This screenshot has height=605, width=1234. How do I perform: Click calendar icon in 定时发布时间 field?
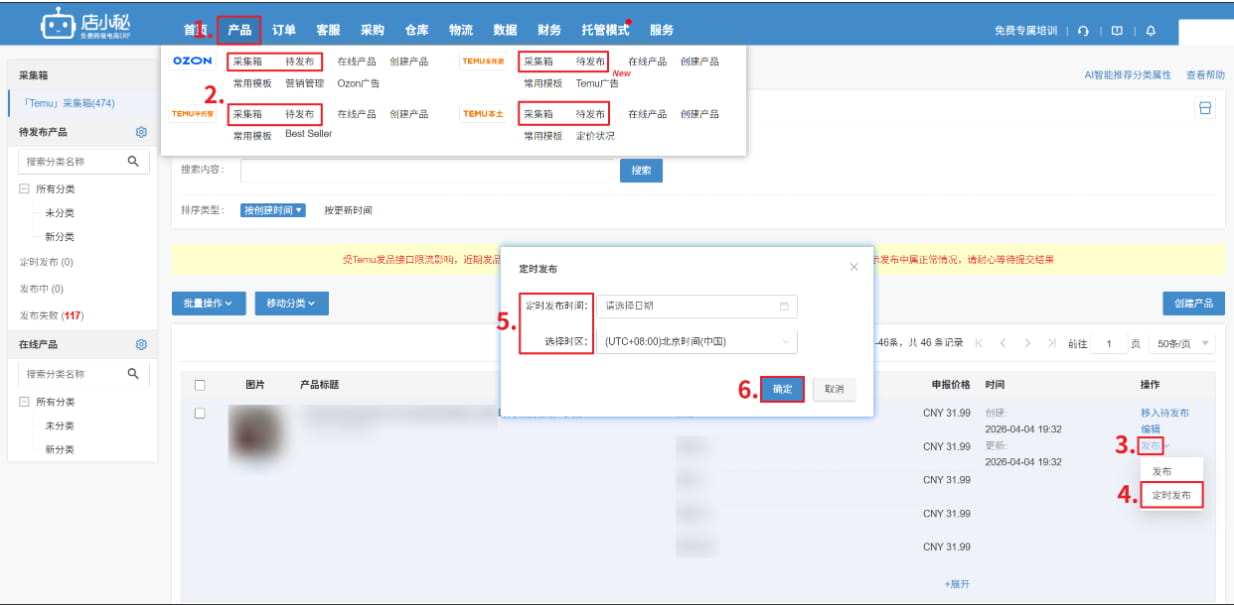click(784, 306)
